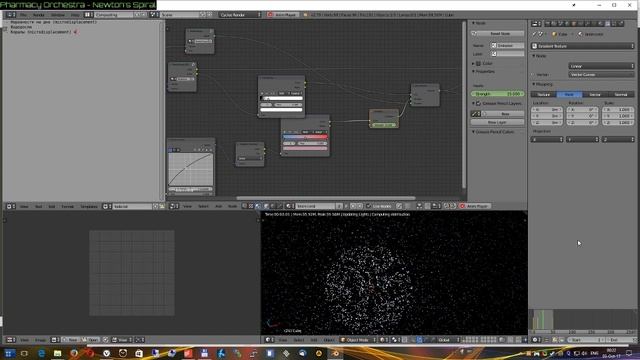
Task: Click the scene browse icon beside the Scene field
Action: [x=154, y=15]
